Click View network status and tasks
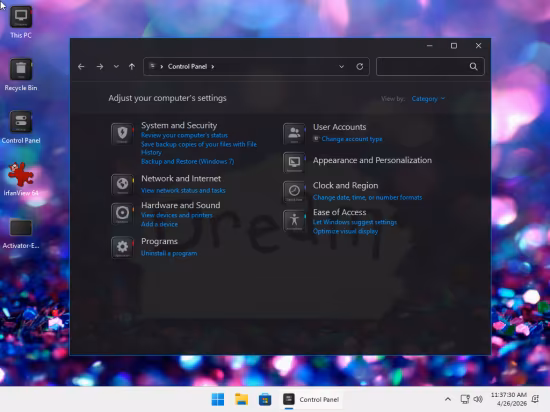550x412 pixels. 183,190
